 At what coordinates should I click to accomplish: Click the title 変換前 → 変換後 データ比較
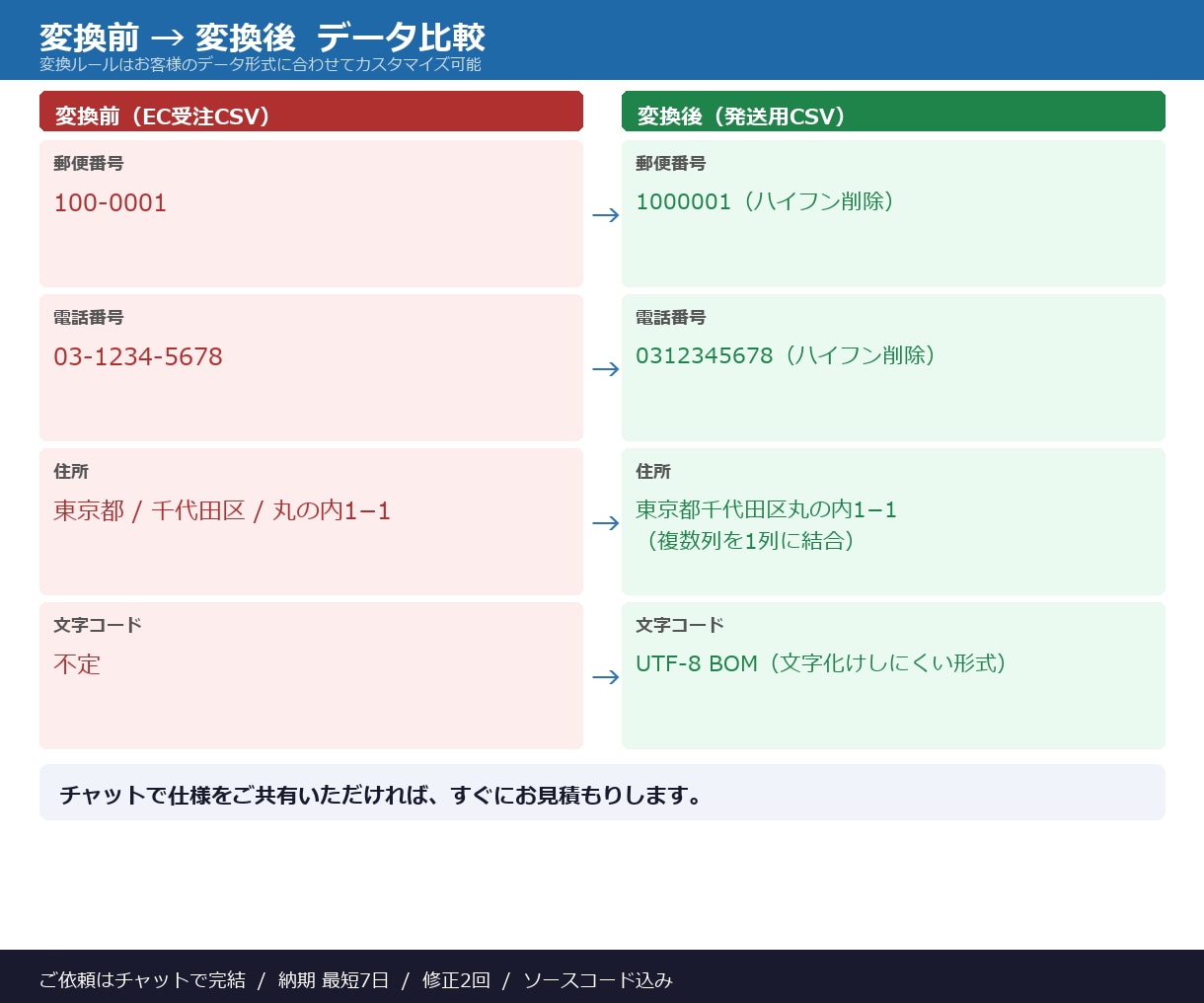click(x=263, y=38)
